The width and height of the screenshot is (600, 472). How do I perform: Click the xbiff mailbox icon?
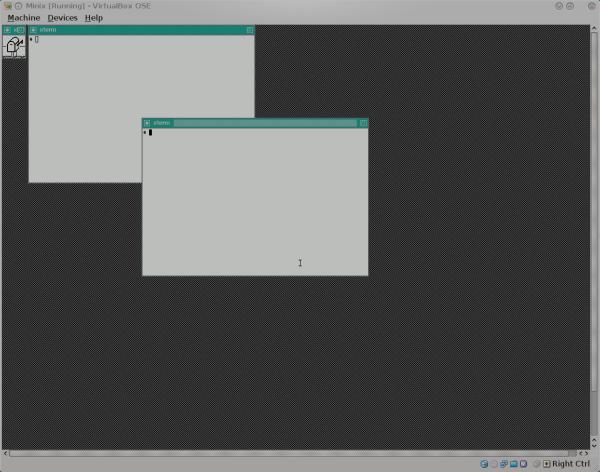tap(14, 46)
